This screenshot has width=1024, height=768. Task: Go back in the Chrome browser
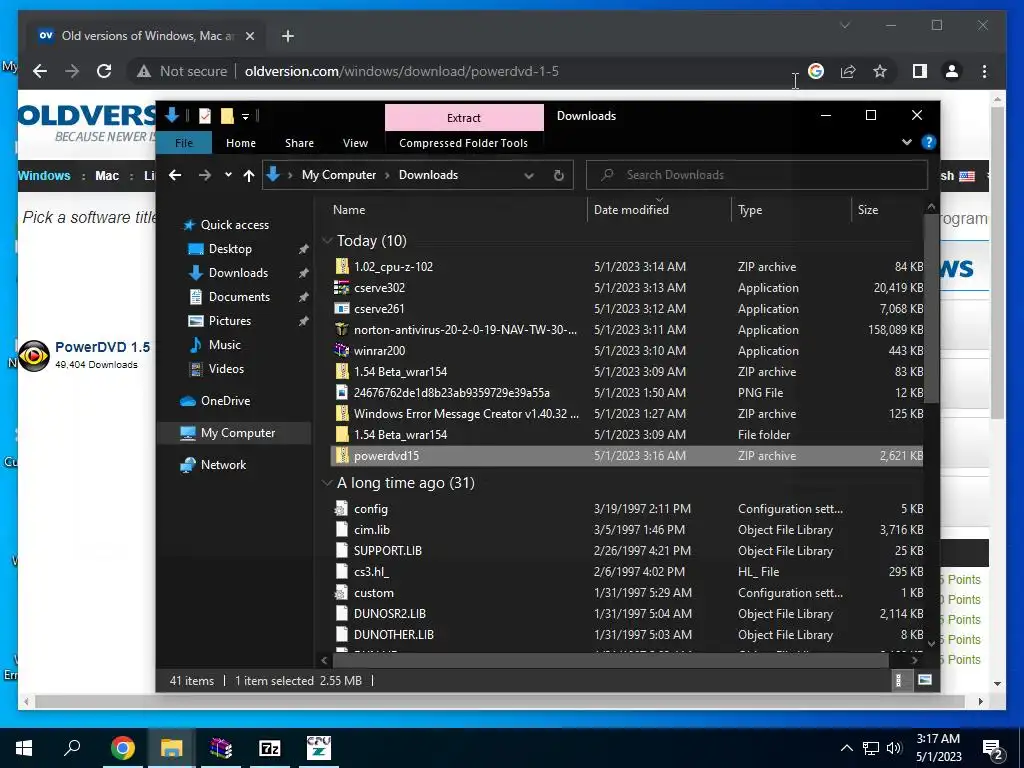point(40,71)
